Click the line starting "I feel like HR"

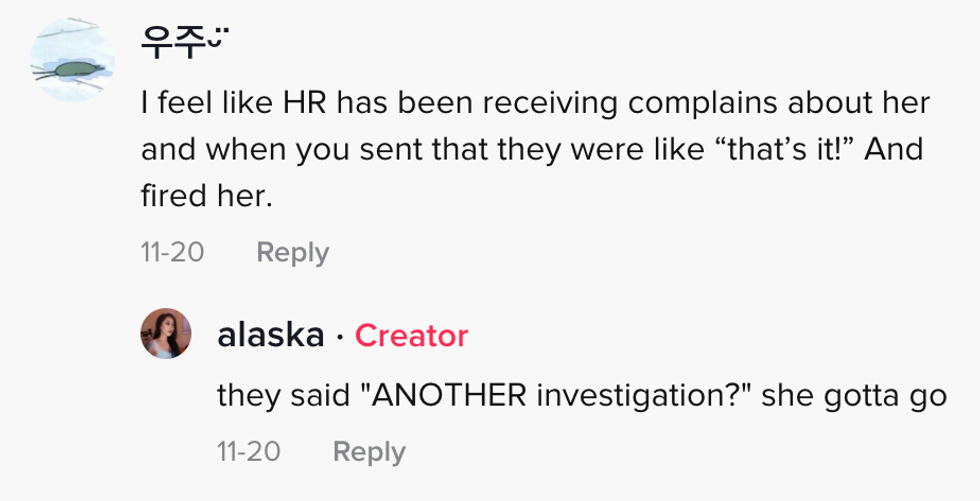pyautogui.click(x=535, y=103)
